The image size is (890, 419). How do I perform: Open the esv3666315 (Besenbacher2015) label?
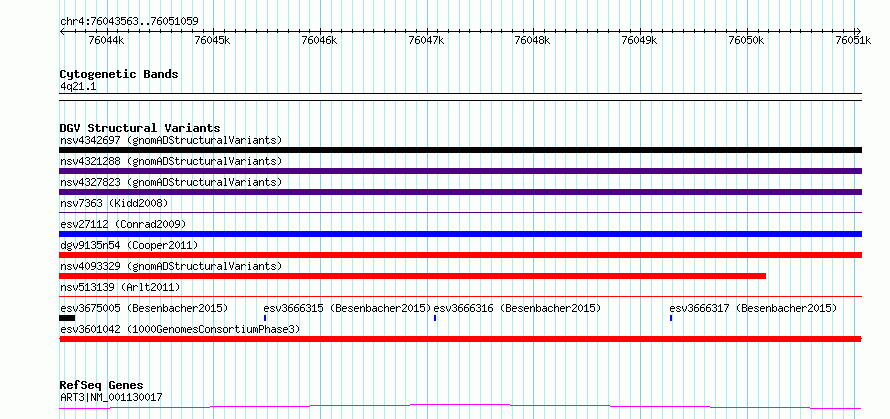(347, 308)
